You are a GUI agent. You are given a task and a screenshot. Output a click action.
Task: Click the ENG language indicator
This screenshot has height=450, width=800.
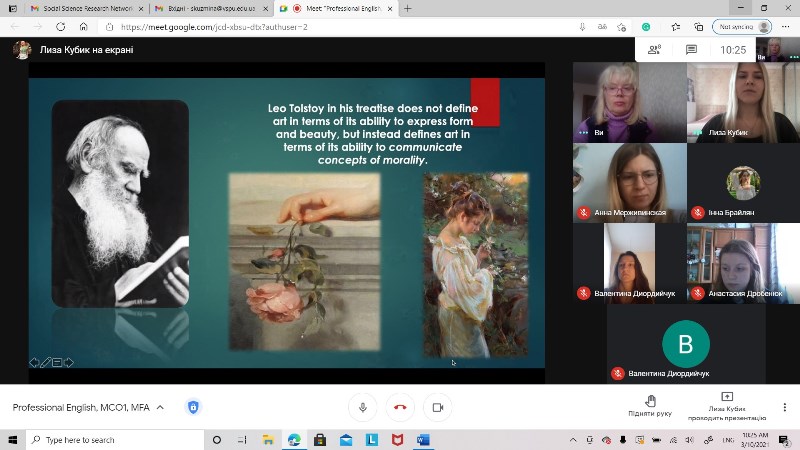[x=728, y=440]
